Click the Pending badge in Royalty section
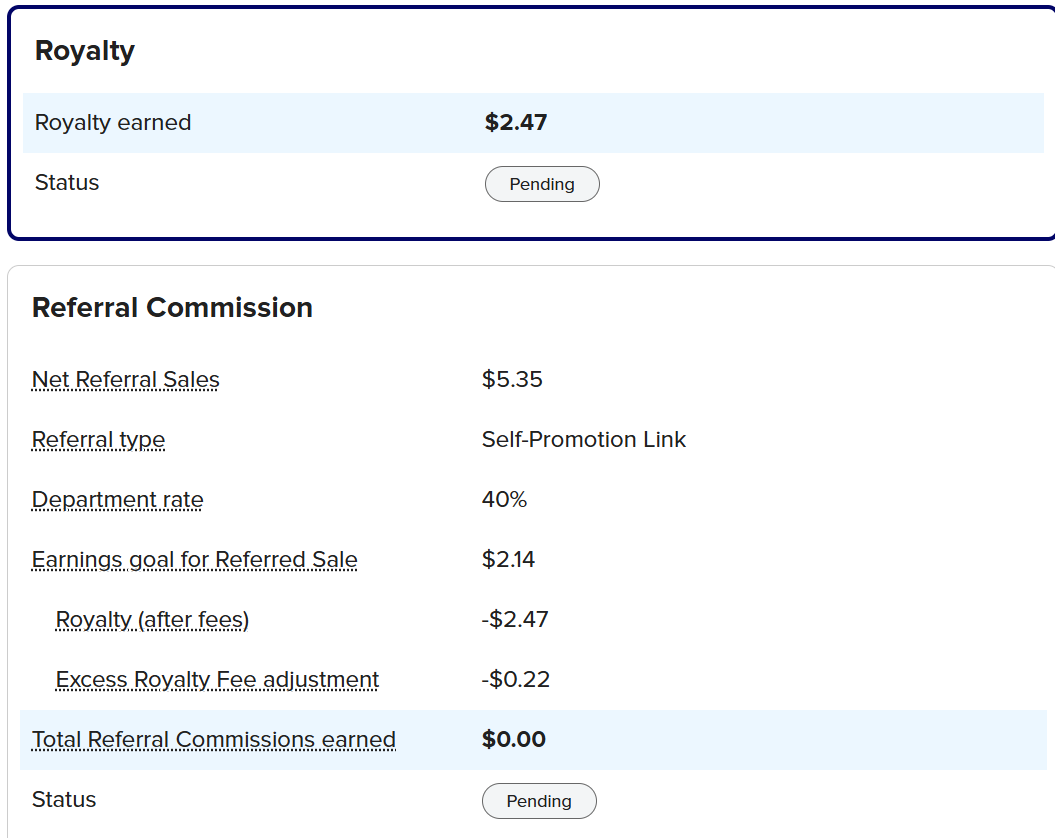The width and height of the screenshot is (1055, 838). (542, 184)
